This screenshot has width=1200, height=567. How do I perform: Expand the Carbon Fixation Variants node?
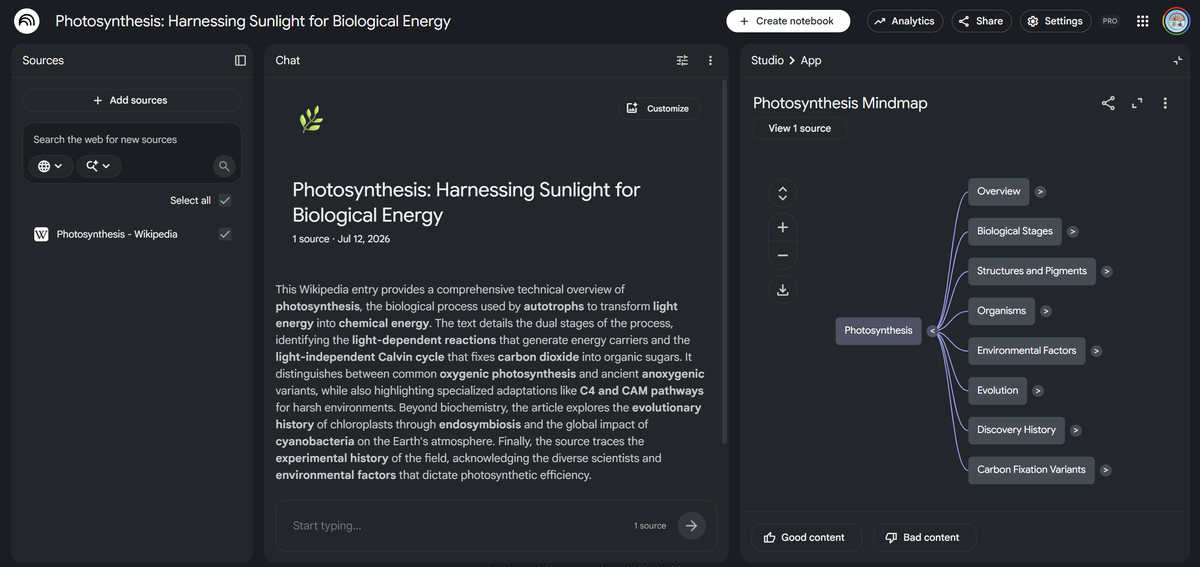[x=1106, y=470]
